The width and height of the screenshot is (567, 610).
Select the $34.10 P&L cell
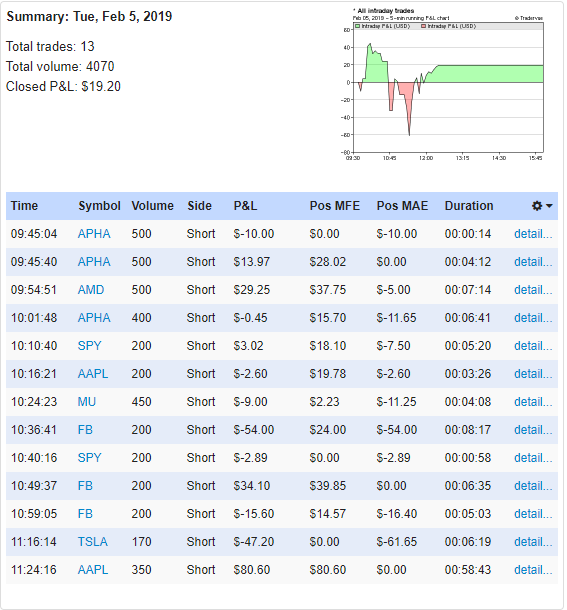coord(252,486)
